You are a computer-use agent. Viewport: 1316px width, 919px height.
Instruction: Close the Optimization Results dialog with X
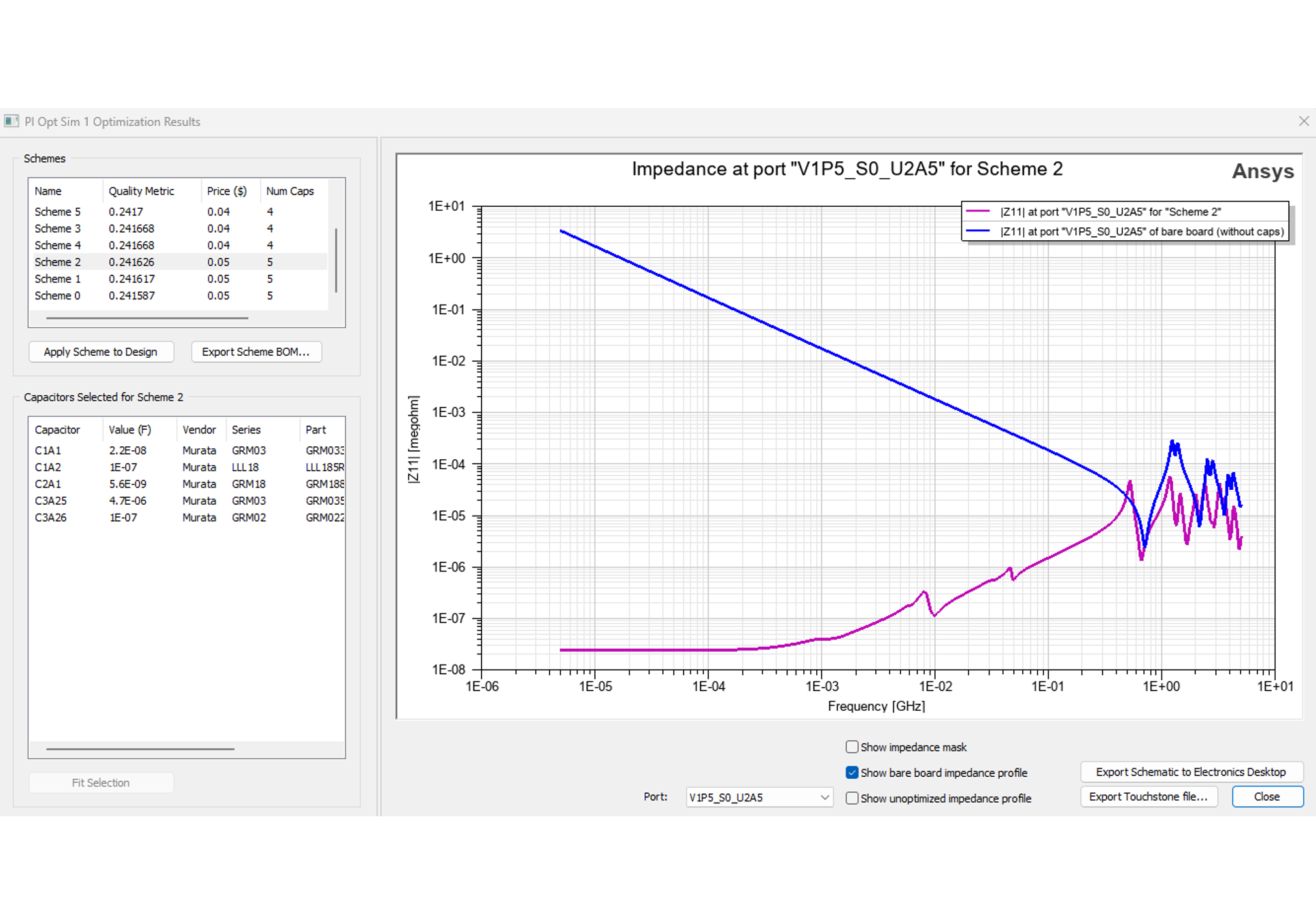coord(1303,121)
